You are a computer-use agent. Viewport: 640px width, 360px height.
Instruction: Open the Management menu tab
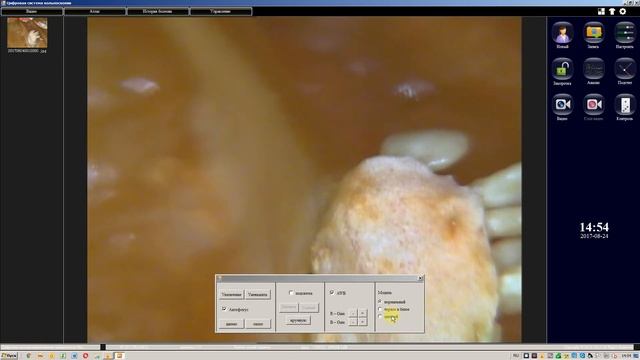point(221,11)
